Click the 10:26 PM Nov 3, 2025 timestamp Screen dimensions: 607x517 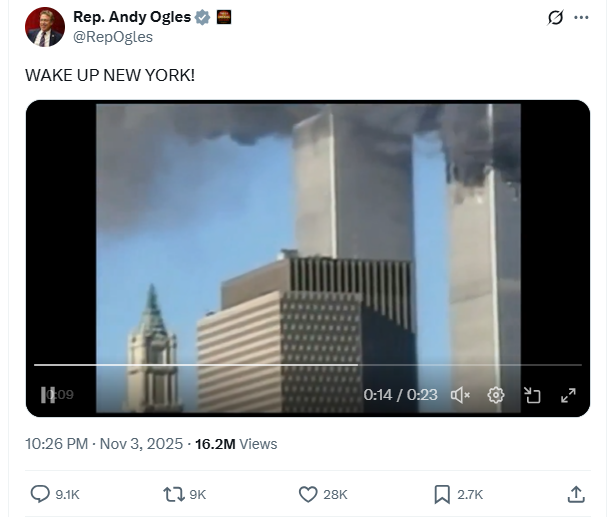click(x=104, y=444)
